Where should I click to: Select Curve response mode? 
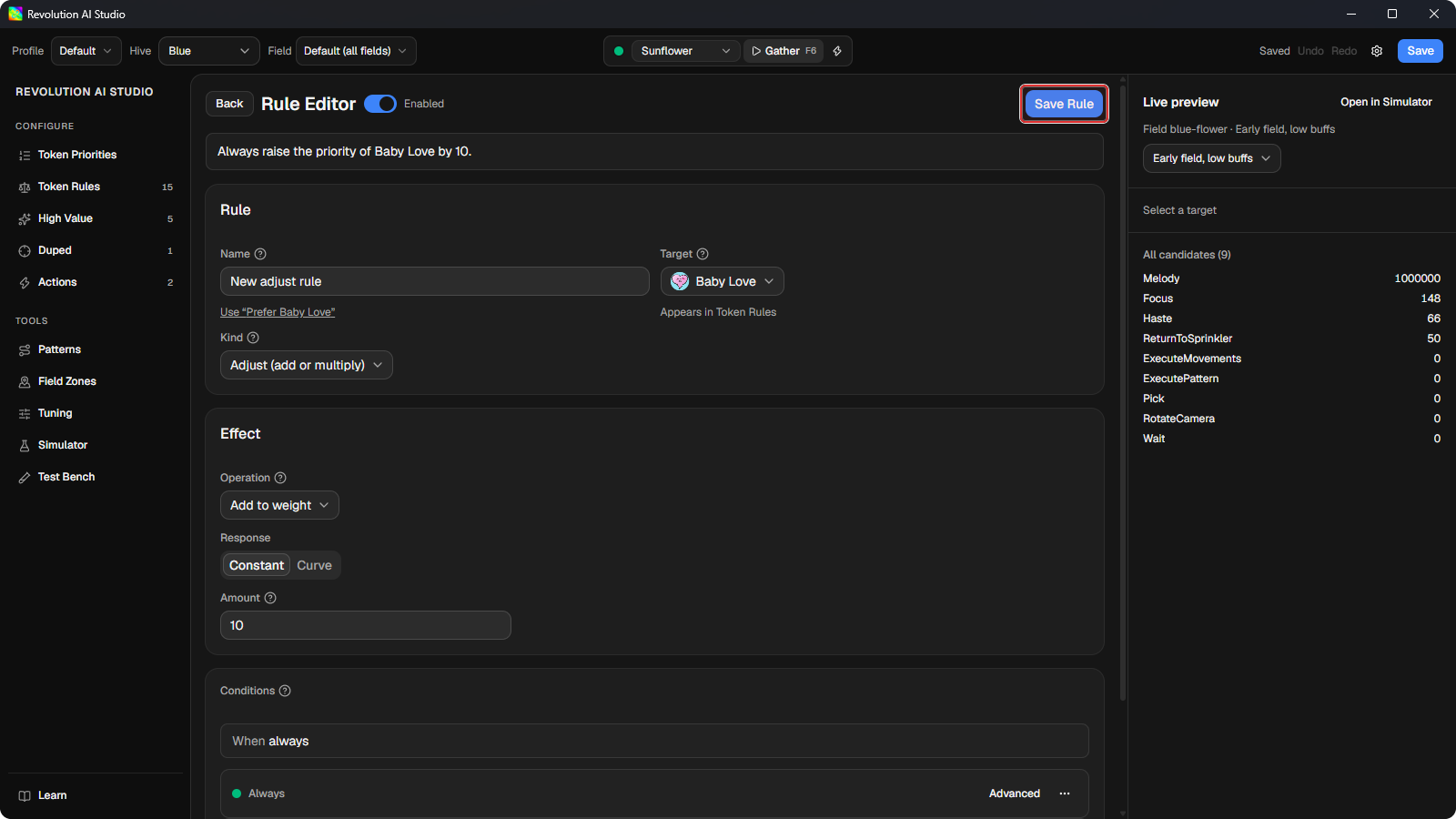point(314,565)
